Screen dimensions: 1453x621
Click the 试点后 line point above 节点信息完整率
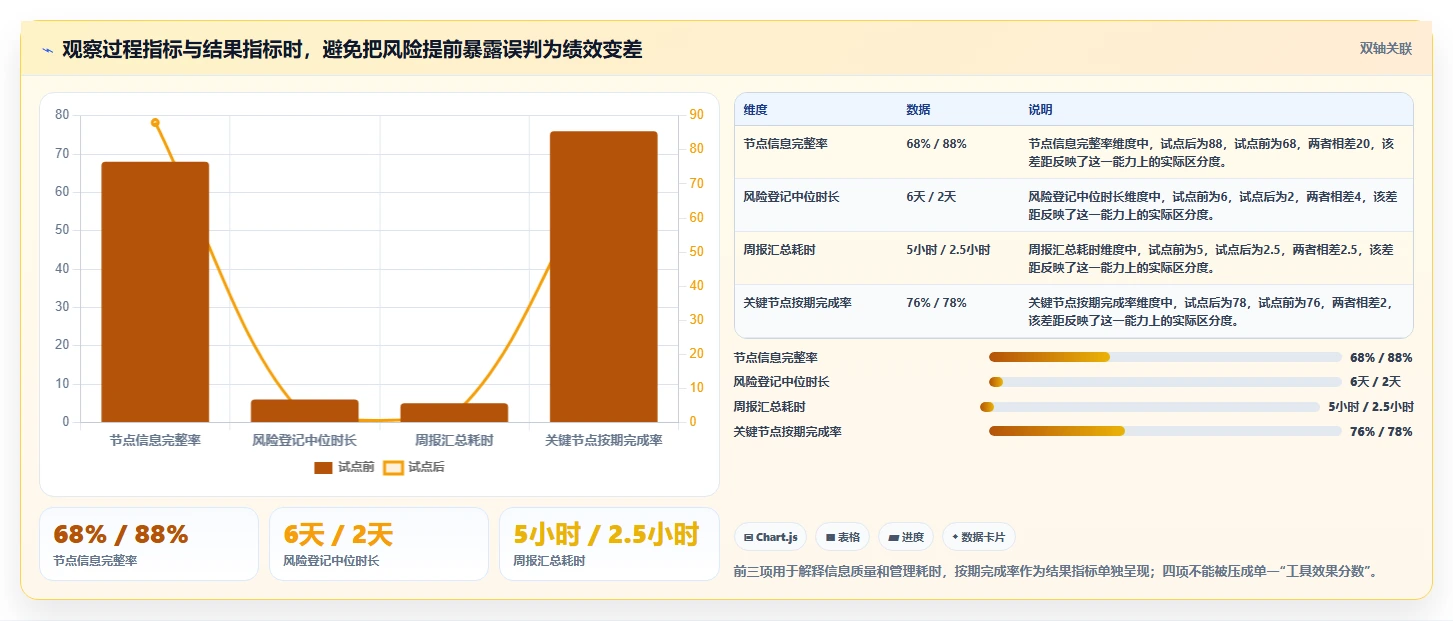click(x=155, y=123)
